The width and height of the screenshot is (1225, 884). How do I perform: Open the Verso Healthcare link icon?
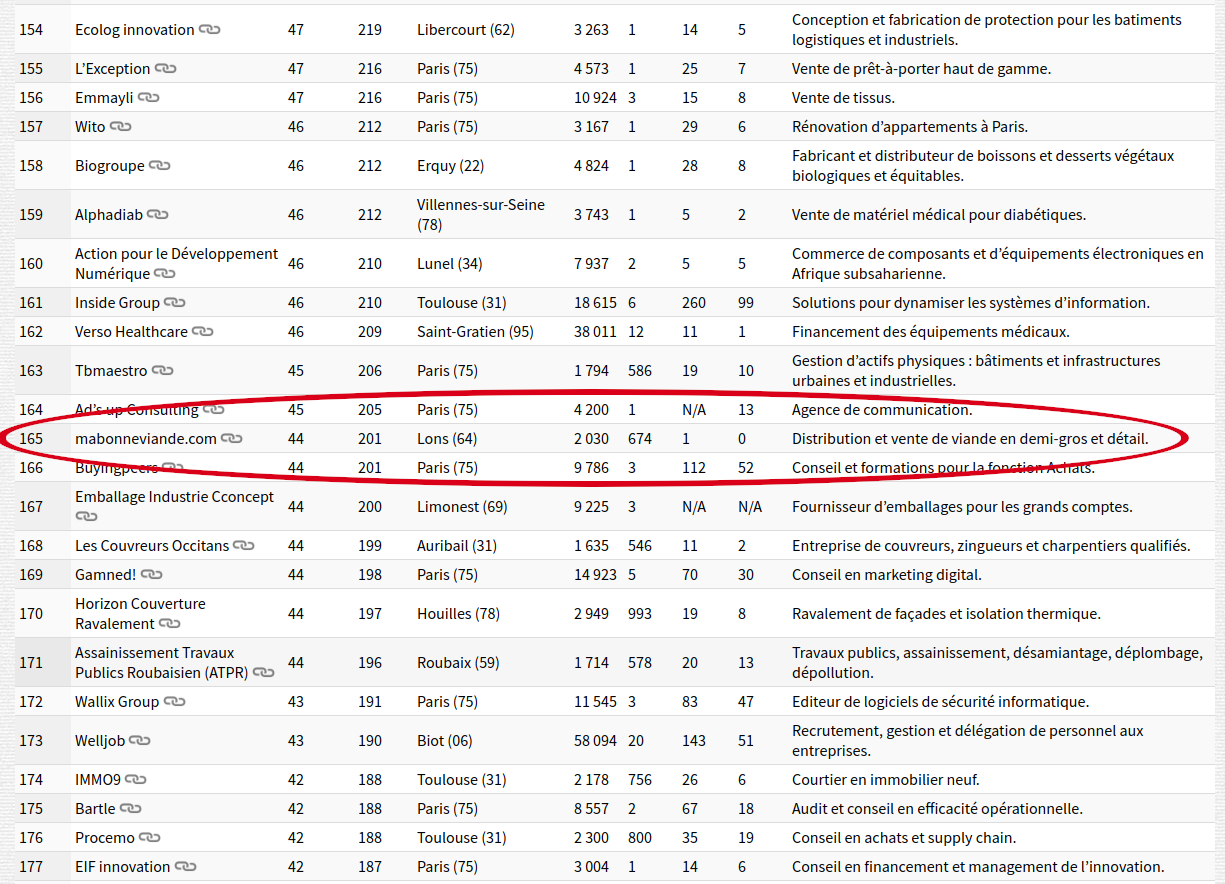point(203,332)
